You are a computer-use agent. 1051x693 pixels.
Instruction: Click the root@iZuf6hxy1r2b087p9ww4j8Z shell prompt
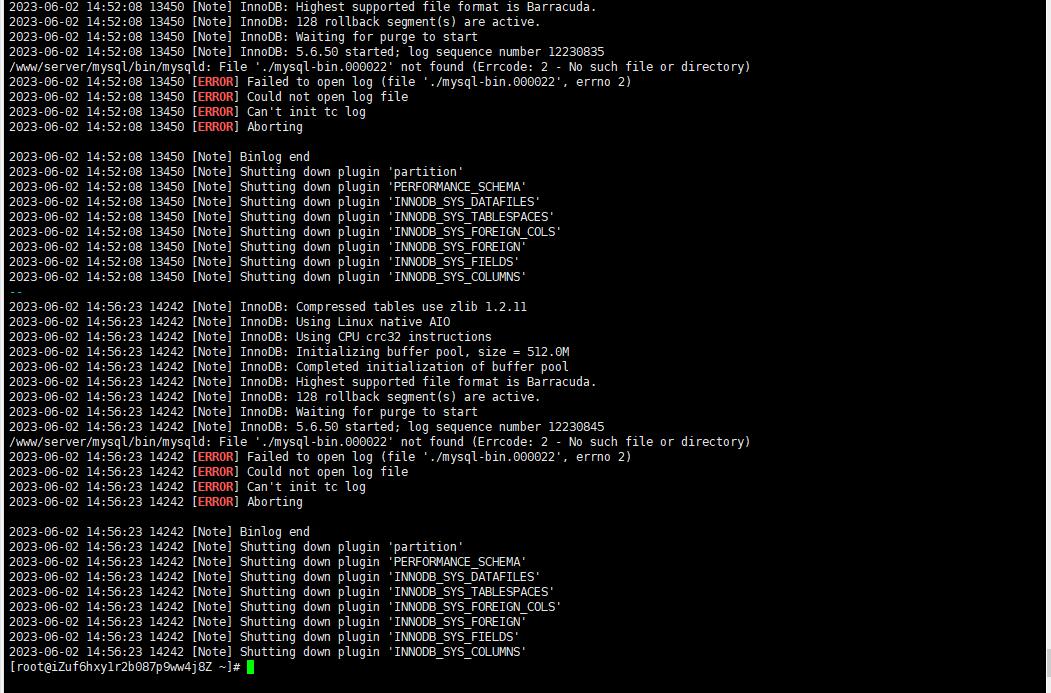[125, 667]
